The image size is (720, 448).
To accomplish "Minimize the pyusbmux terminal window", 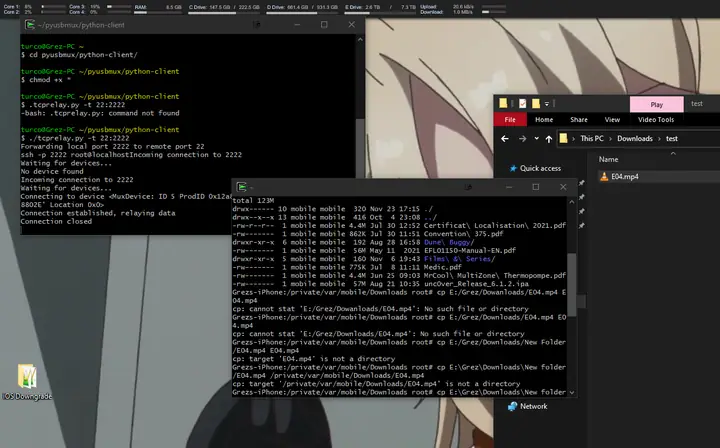I will [297, 25].
